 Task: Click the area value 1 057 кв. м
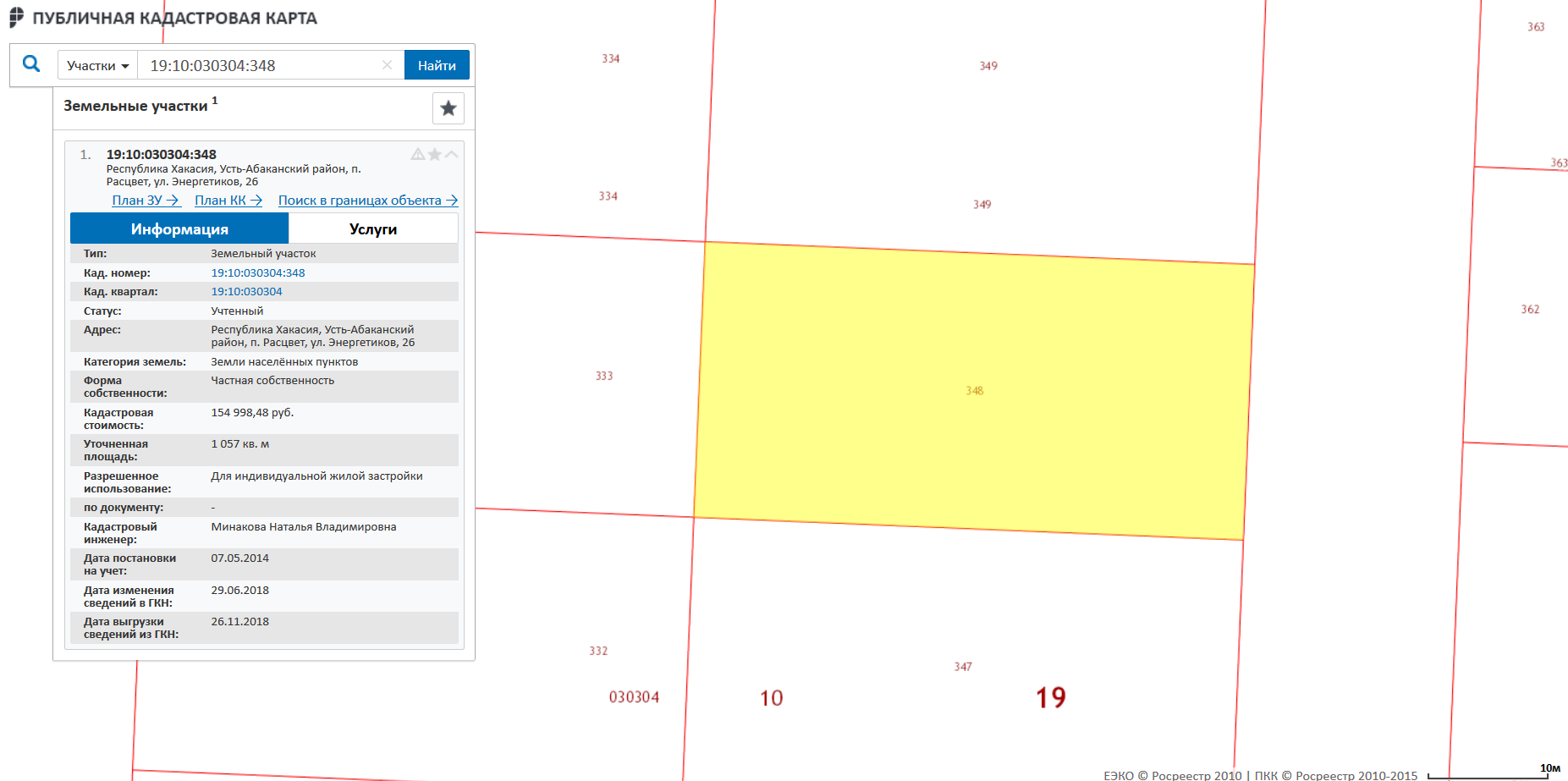pyautogui.click(x=240, y=443)
